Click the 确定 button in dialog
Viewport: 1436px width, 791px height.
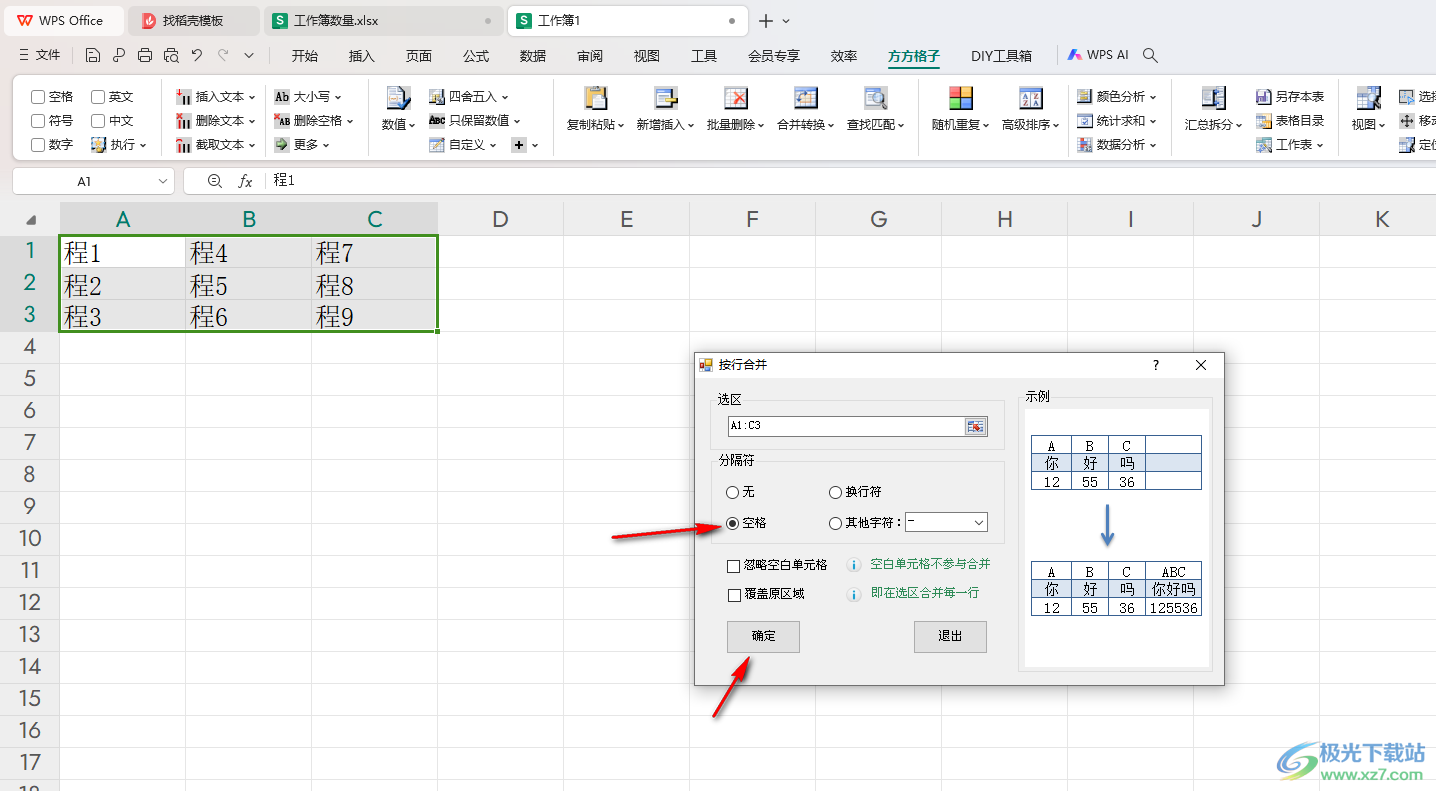763,636
